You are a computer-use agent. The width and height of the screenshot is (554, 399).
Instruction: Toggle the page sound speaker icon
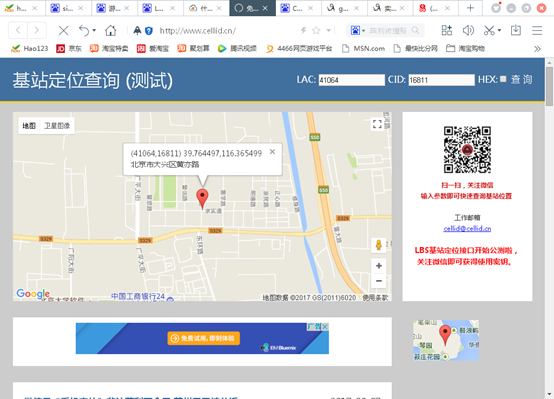pyautogui.click(x=468, y=31)
